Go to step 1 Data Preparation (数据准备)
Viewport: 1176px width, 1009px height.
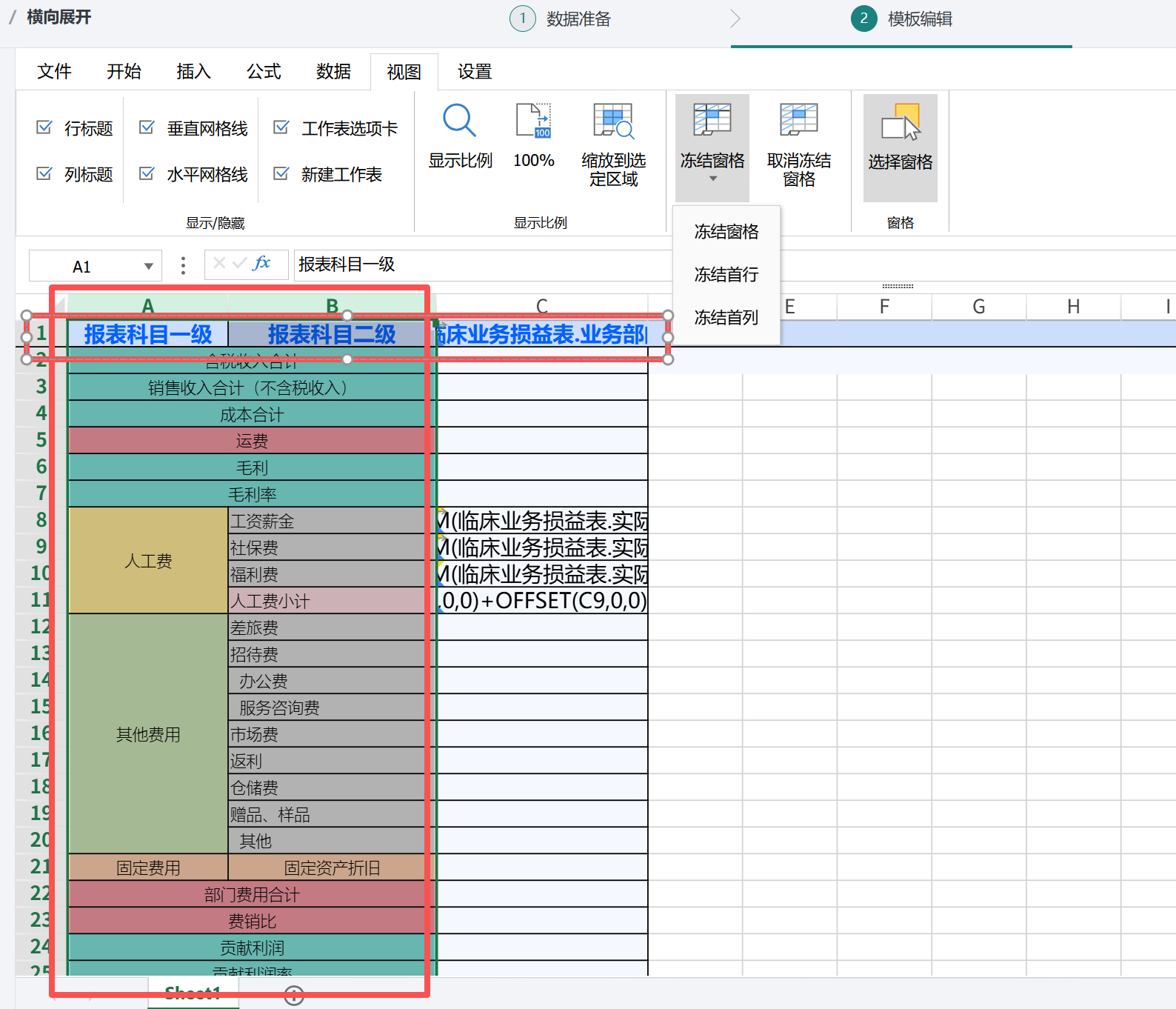[561, 19]
